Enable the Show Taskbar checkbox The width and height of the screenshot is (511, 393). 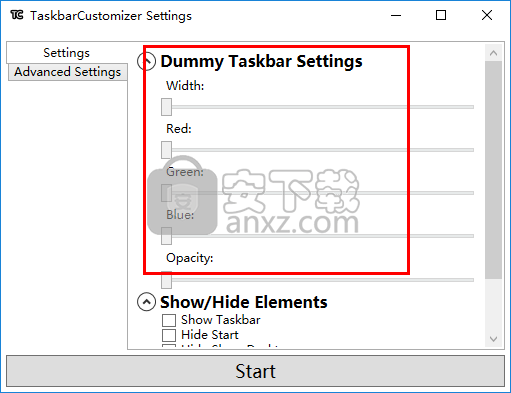click(169, 320)
